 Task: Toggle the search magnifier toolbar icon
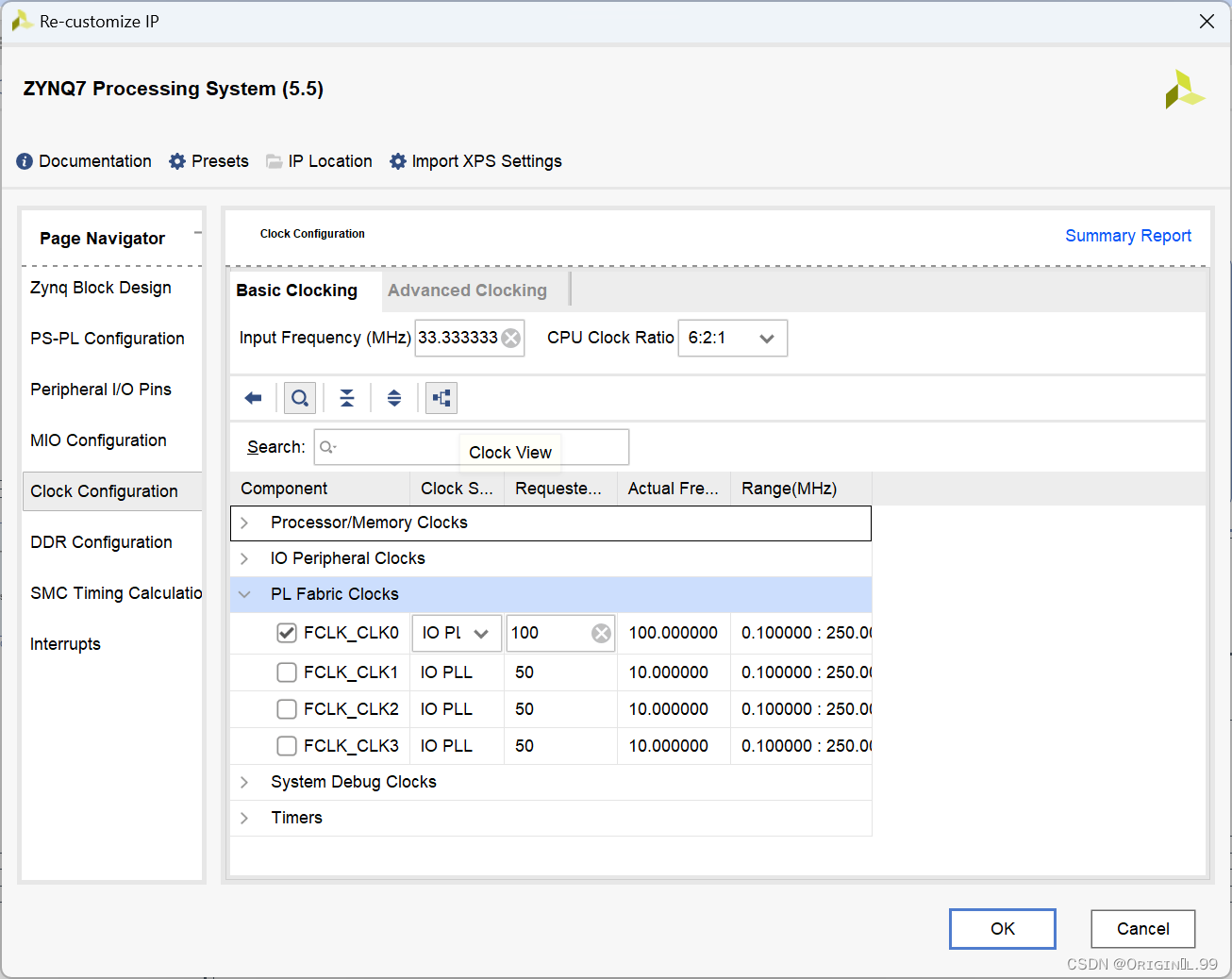point(300,398)
